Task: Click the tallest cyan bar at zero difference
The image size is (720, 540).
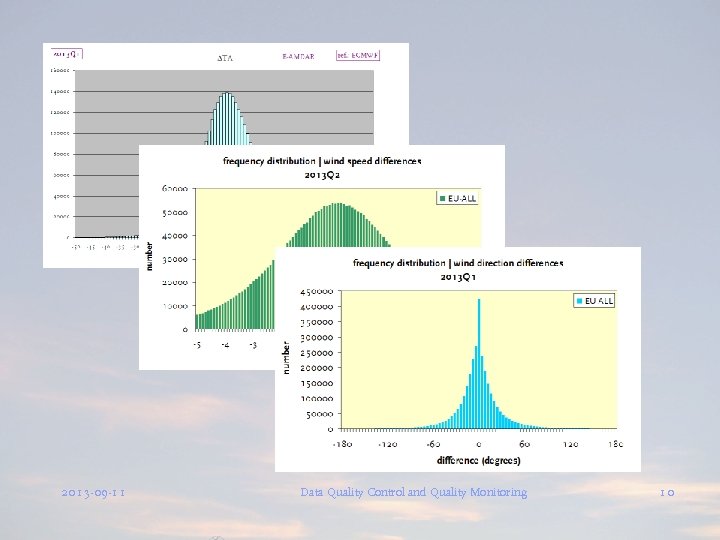Action: pos(479,364)
